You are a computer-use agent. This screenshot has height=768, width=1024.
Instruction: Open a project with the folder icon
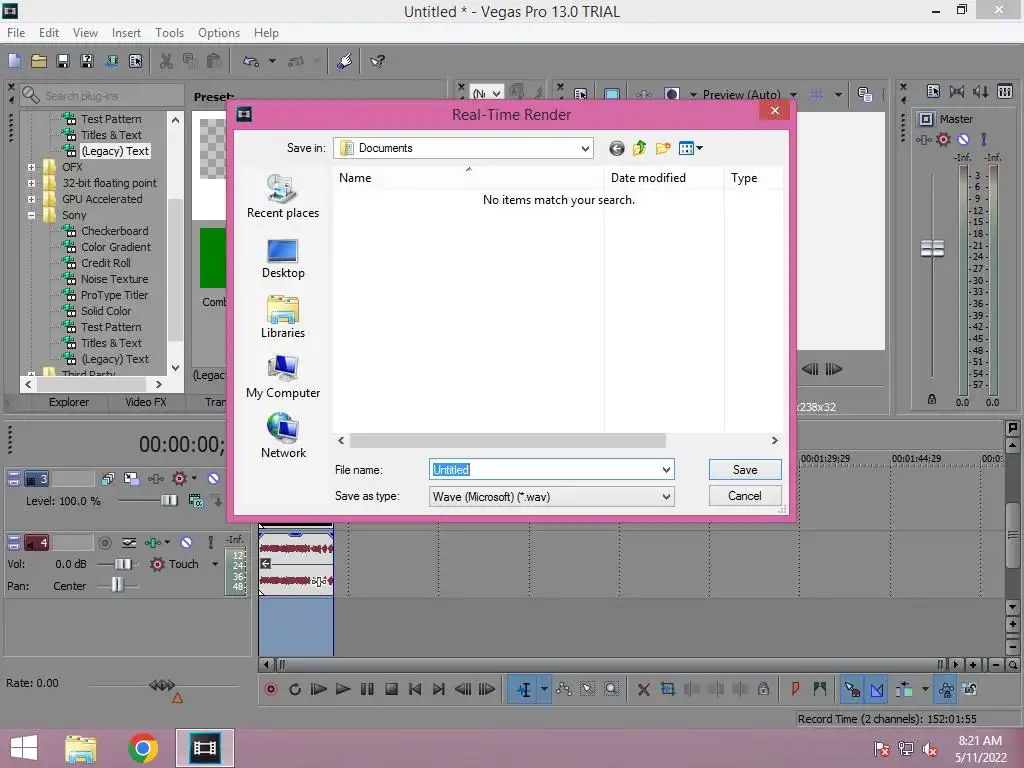[39, 61]
